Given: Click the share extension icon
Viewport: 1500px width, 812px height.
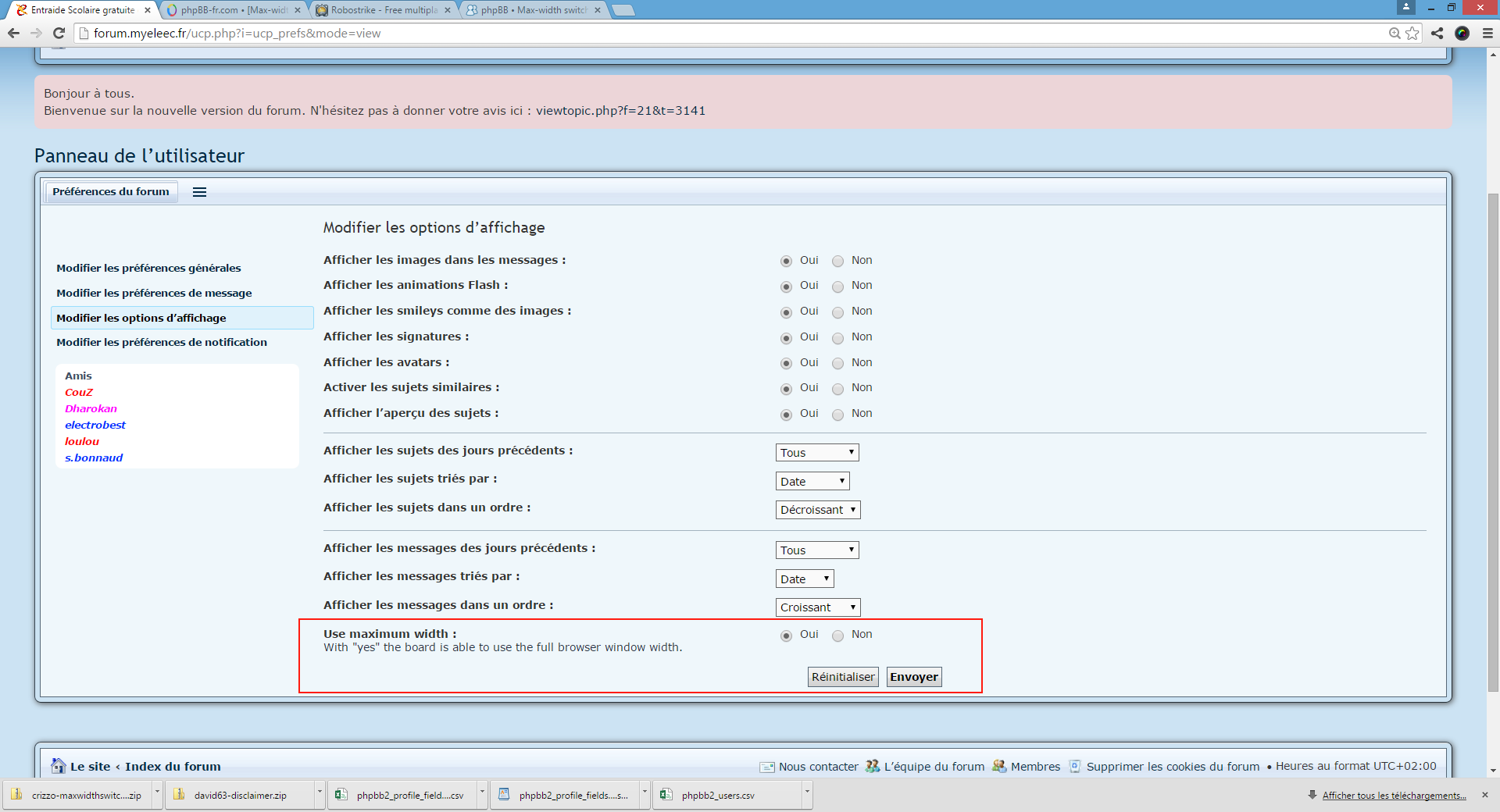Looking at the screenshot, I should pyautogui.click(x=1437, y=33).
